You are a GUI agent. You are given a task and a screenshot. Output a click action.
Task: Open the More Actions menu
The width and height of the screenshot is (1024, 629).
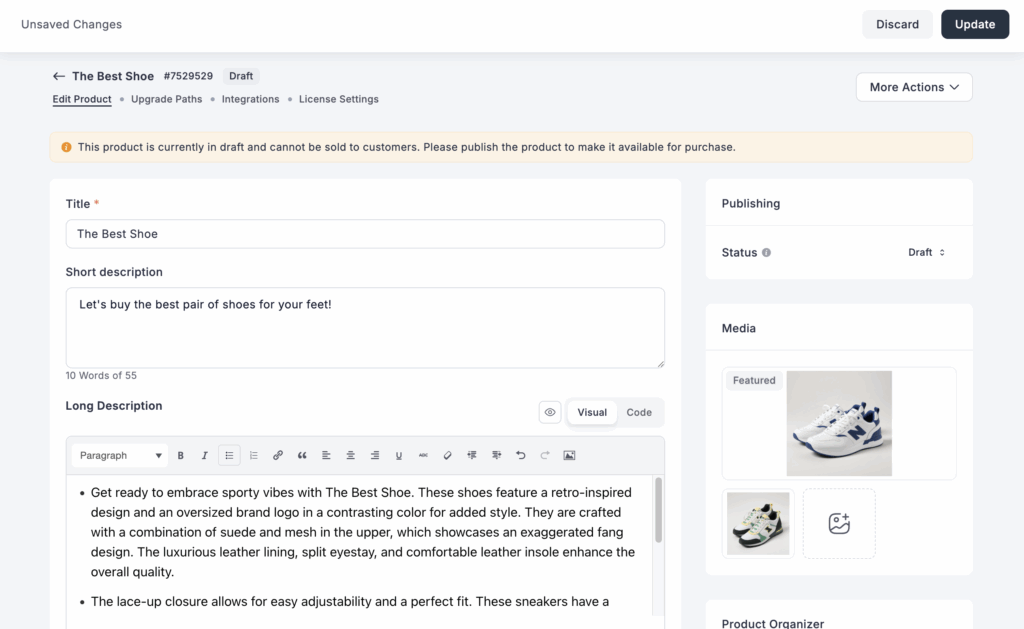pyautogui.click(x=912, y=87)
